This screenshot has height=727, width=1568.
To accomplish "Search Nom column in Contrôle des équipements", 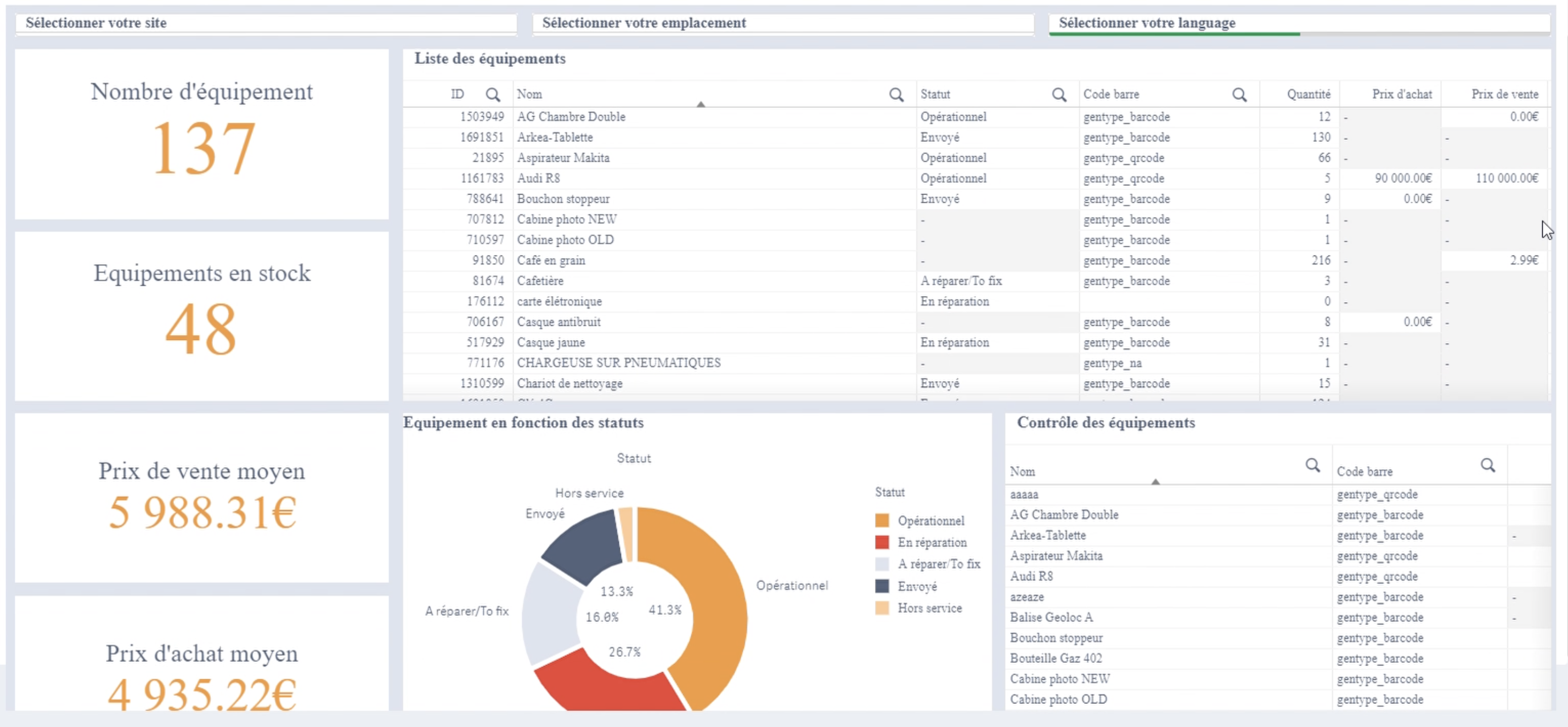I will tap(1312, 465).
